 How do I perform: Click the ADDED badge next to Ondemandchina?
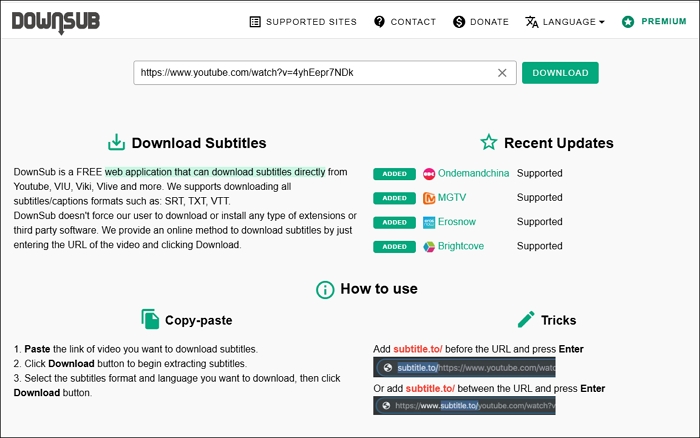tap(394, 174)
